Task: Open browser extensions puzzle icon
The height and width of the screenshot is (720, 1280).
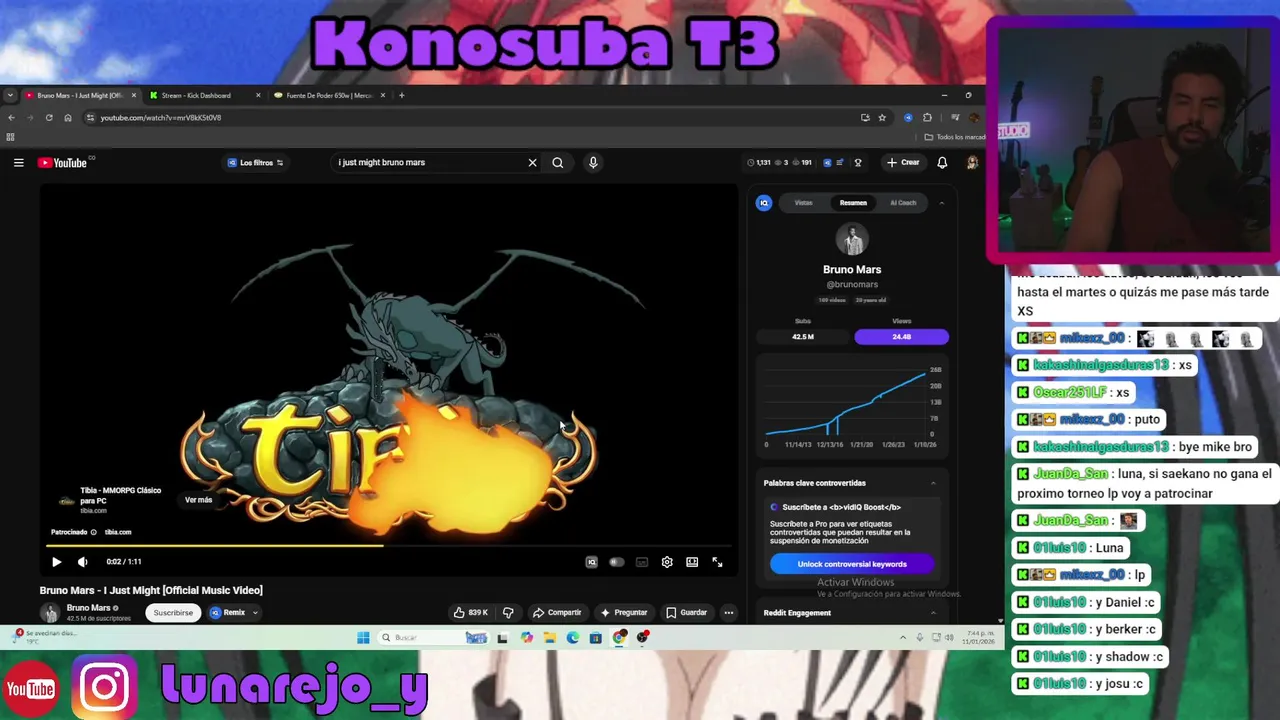Action: (x=927, y=118)
